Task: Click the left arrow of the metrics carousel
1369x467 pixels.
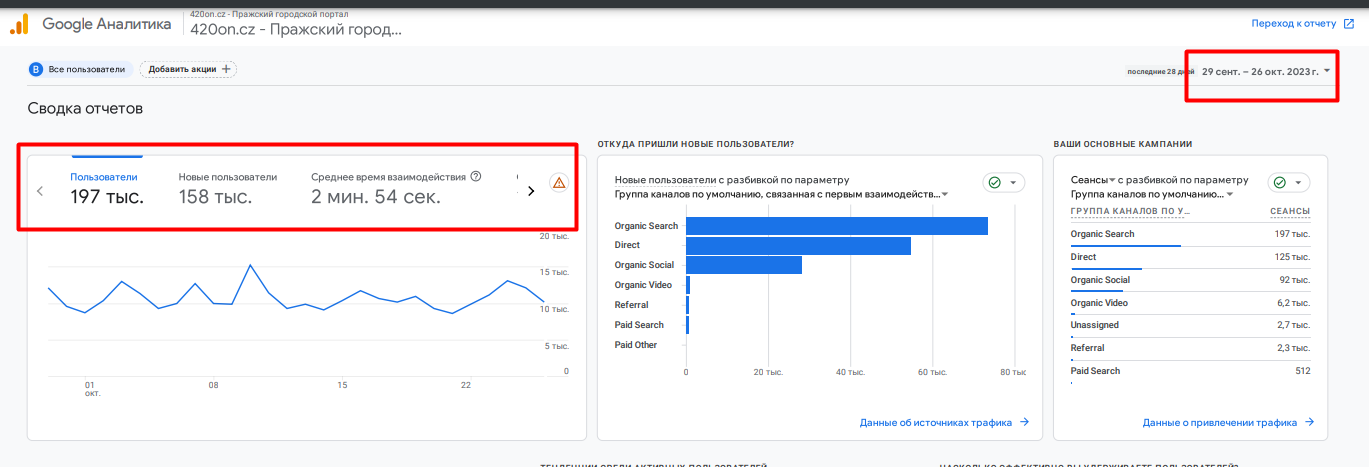Action: click(40, 190)
